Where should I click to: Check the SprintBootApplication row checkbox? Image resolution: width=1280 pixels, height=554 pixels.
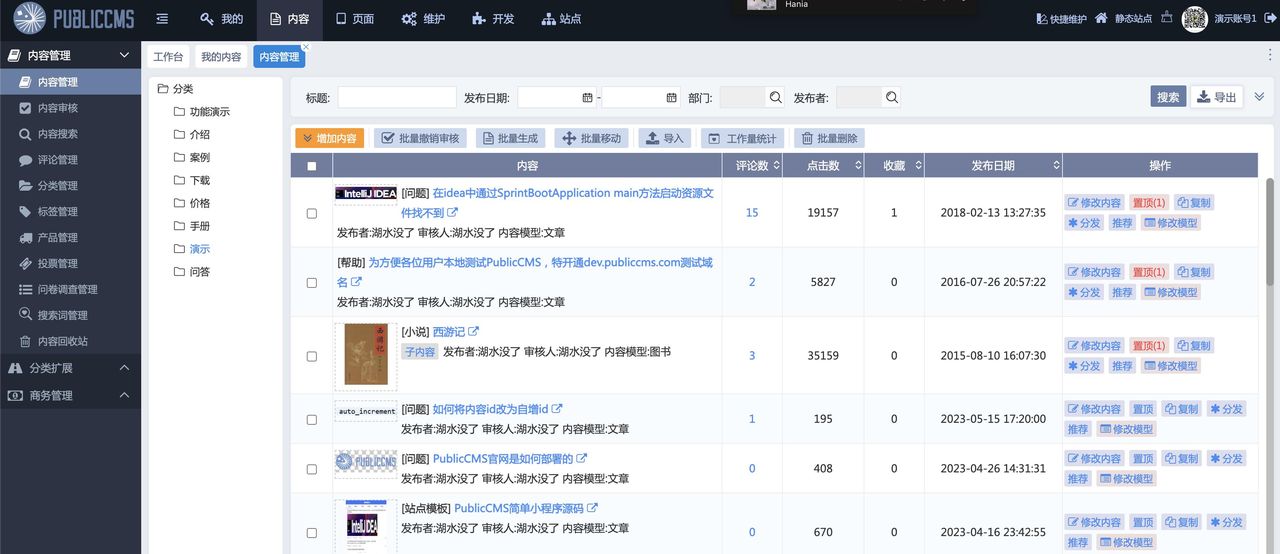312,213
